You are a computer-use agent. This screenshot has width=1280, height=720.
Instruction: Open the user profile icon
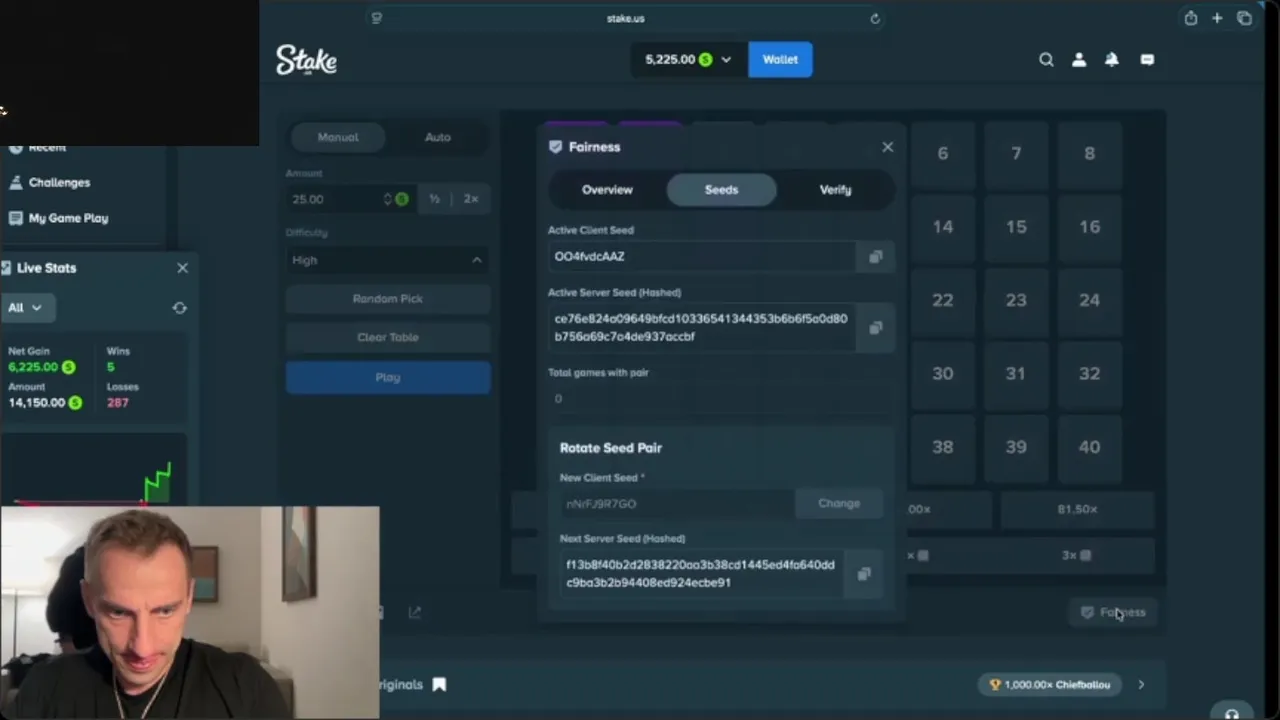coord(1079,60)
